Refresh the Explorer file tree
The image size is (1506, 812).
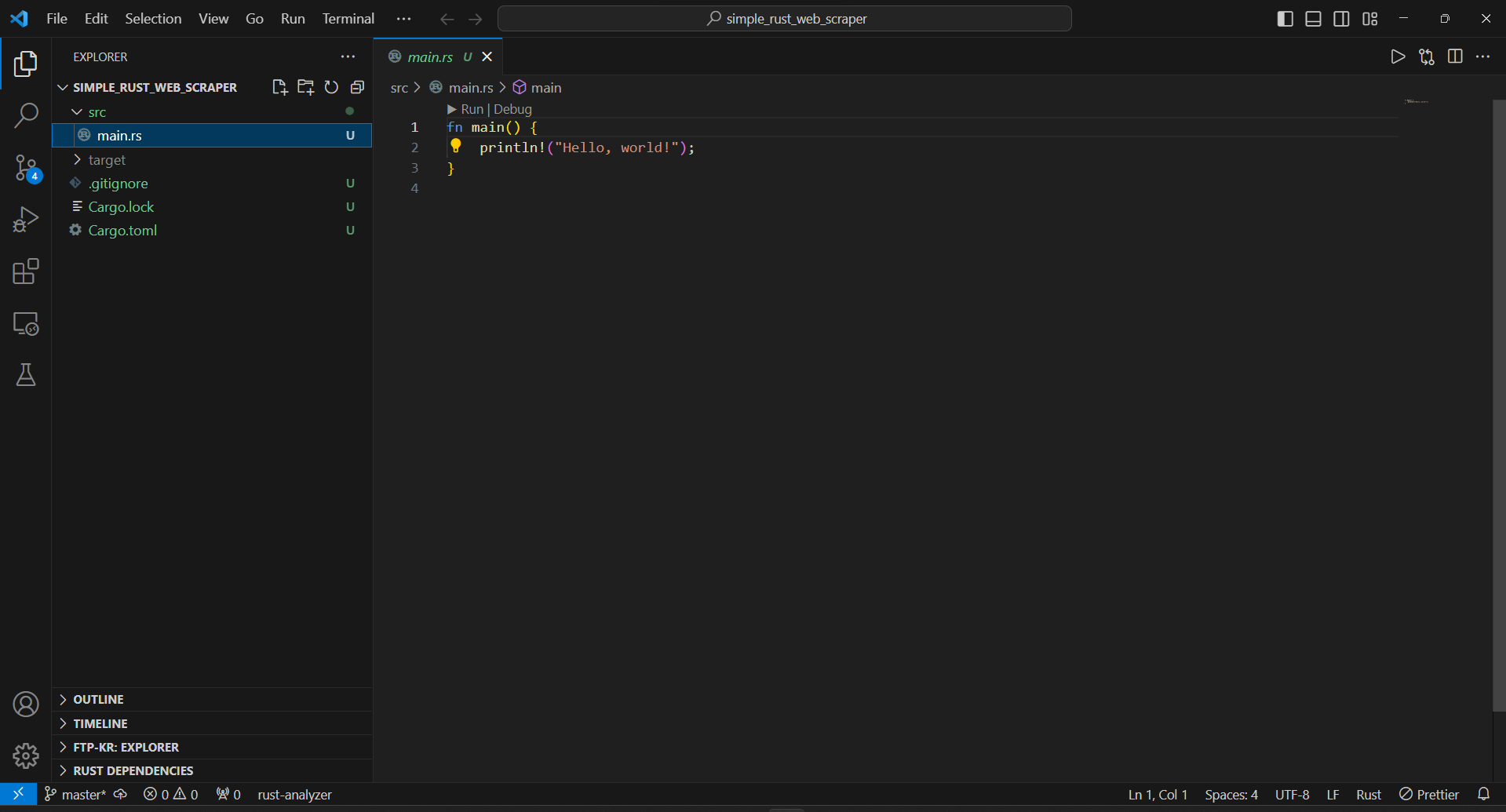331,87
